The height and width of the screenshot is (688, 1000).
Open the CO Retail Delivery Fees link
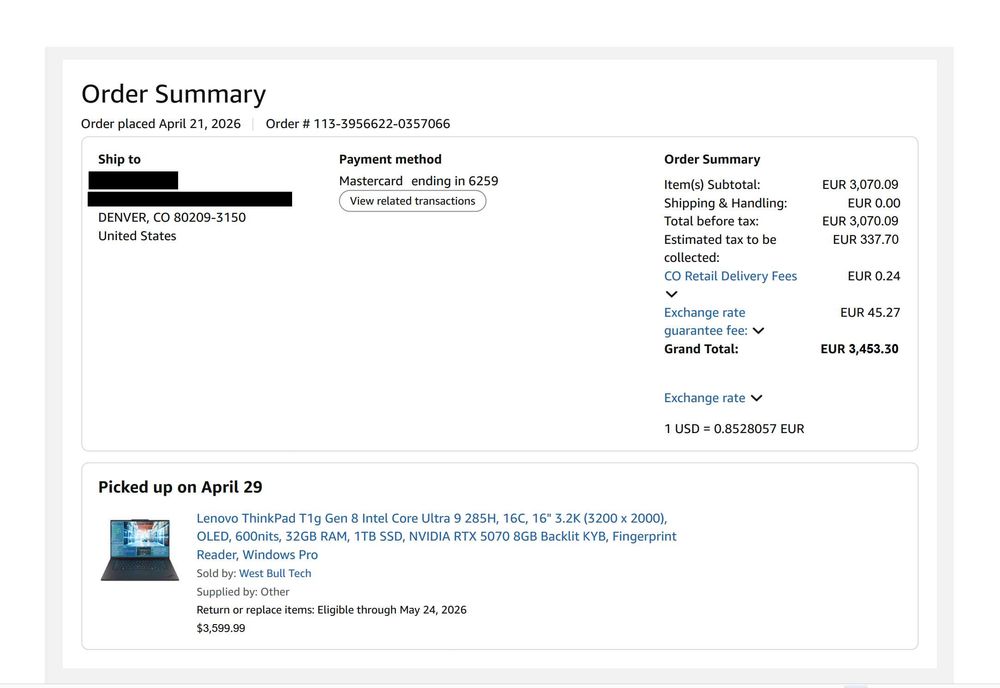[730, 276]
